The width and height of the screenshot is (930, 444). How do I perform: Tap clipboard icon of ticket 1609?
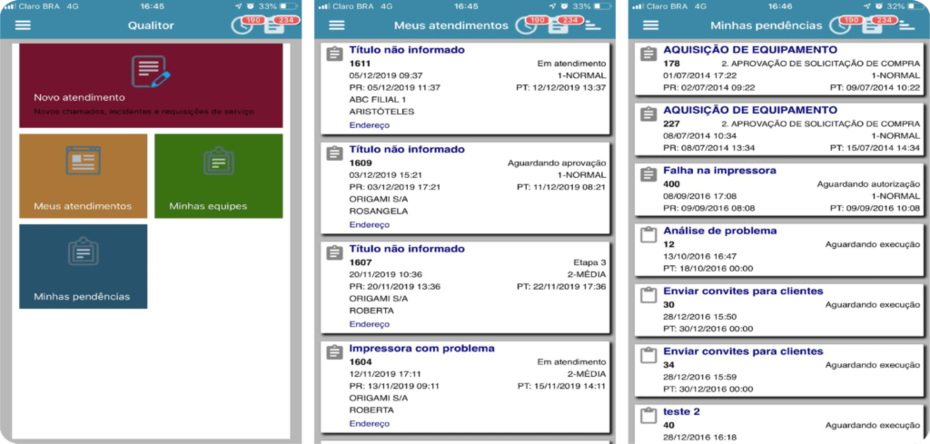[335, 154]
